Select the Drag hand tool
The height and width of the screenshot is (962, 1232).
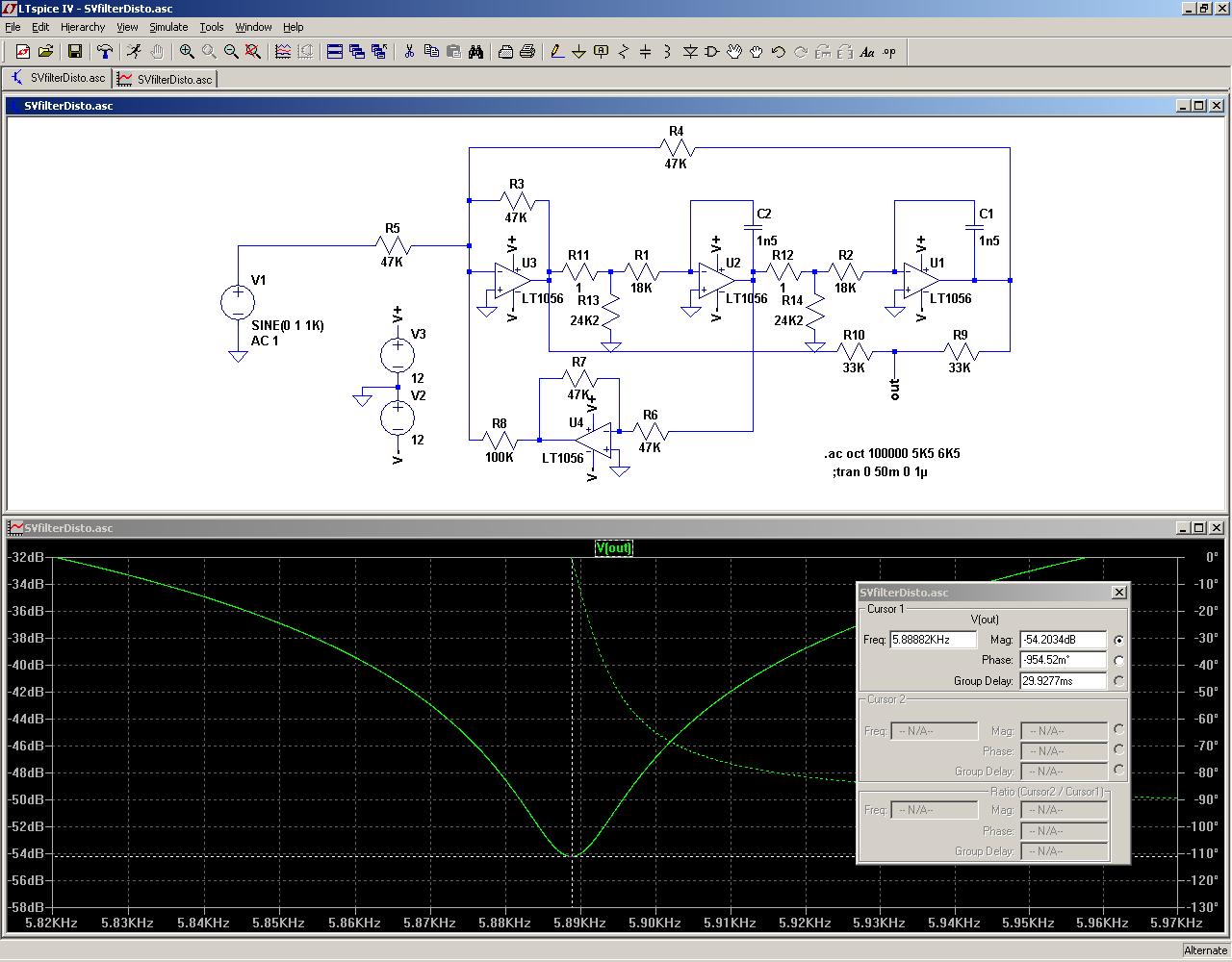[x=757, y=52]
